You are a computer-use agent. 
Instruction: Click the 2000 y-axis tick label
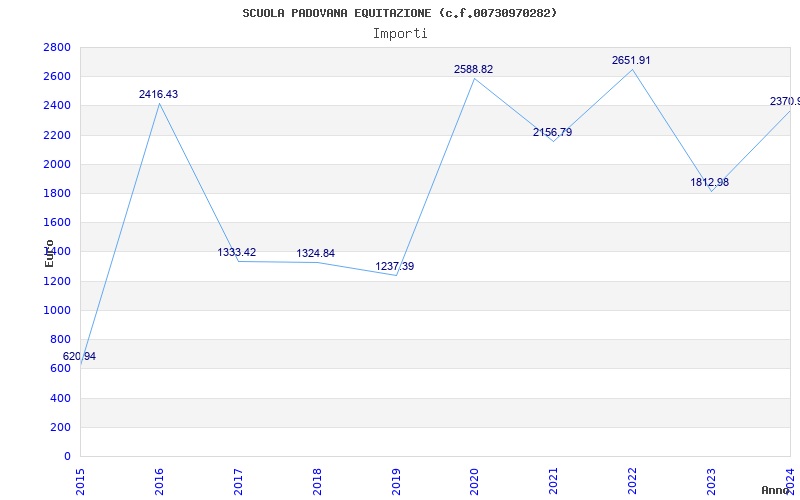(x=57, y=164)
